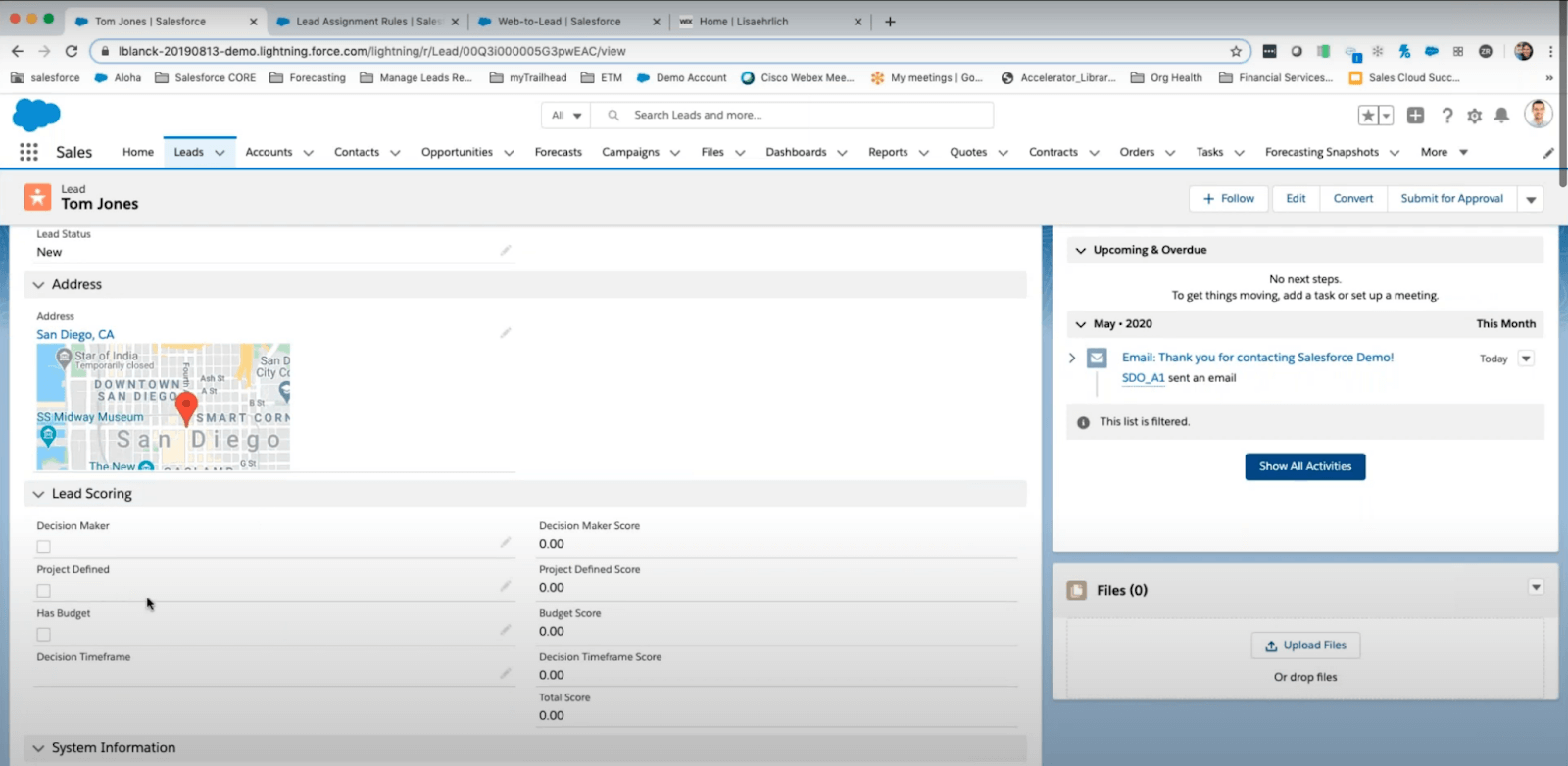Click the Edit button
This screenshot has height=766, width=1568.
click(x=1296, y=199)
